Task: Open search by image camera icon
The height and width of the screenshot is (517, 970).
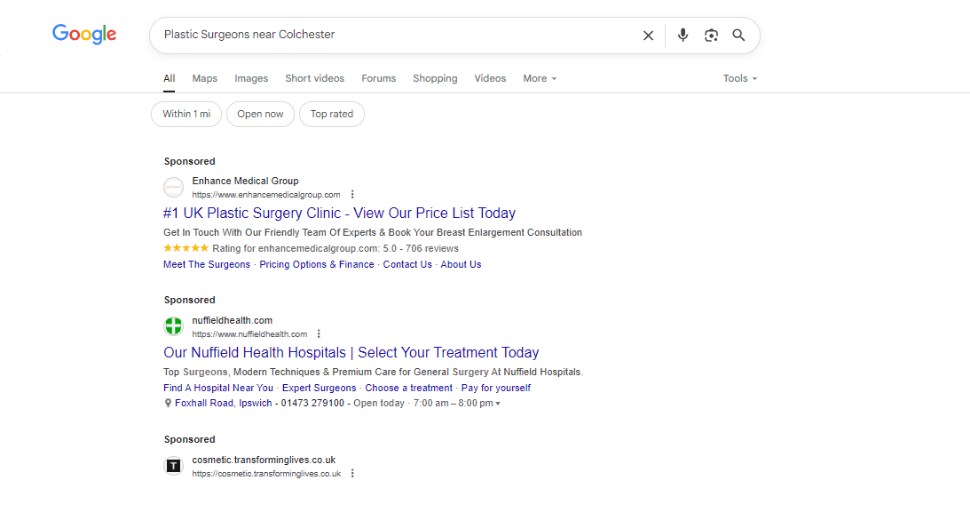Action: (x=711, y=35)
